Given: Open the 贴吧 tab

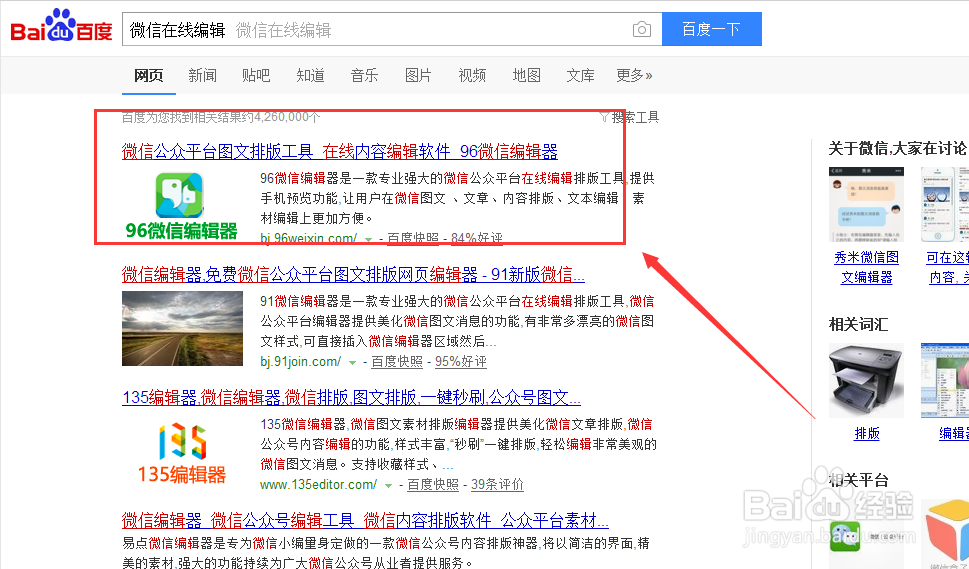Looking at the screenshot, I should pyautogui.click(x=256, y=75).
